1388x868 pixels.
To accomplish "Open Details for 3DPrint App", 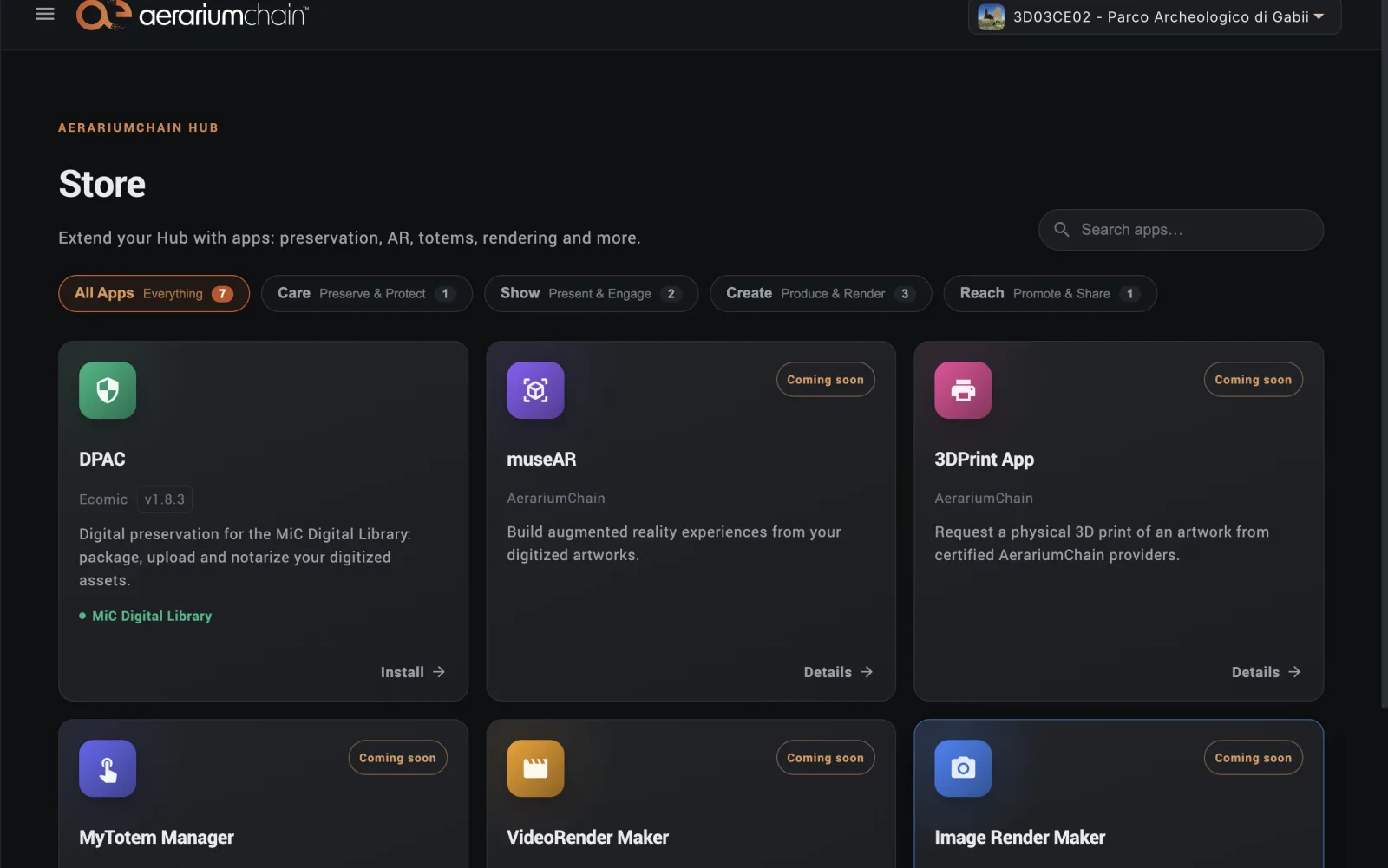I will click(1267, 672).
